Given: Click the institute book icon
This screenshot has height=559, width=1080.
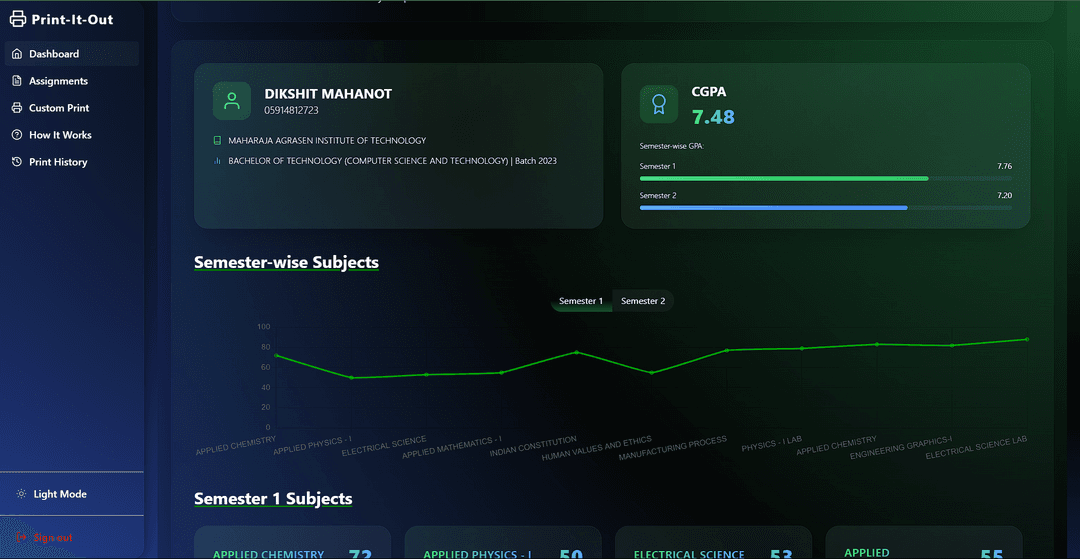Looking at the screenshot, I should [218, 140].
